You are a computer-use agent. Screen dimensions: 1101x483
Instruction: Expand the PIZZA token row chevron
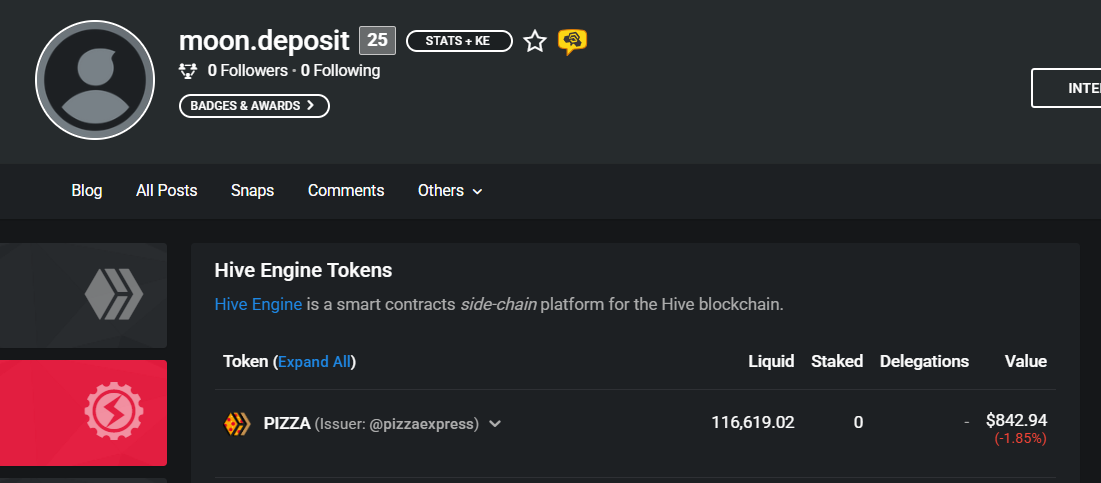tap(495, 423)
